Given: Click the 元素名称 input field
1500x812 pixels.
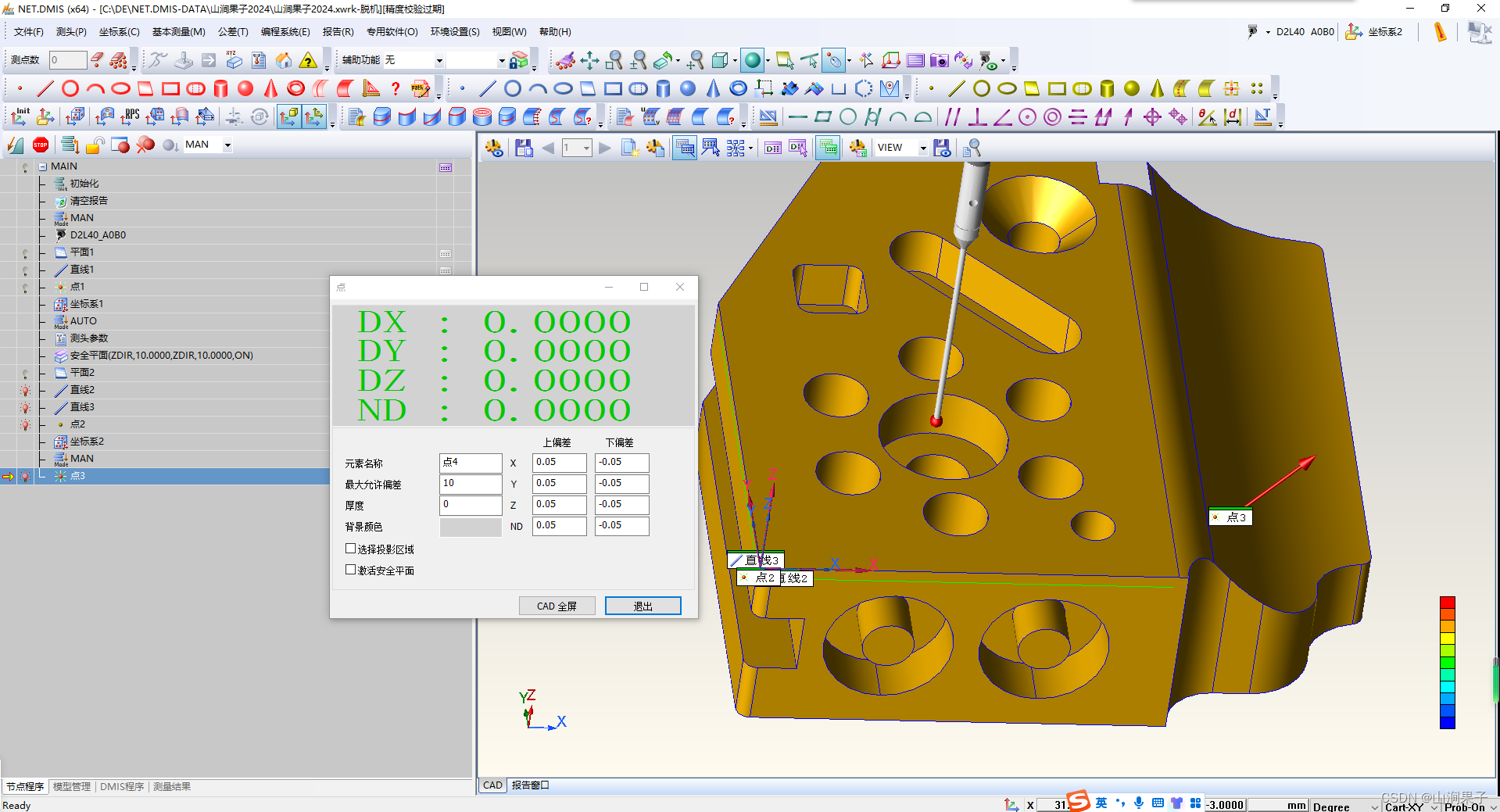Looking at the screenshot, I should 471,463.
